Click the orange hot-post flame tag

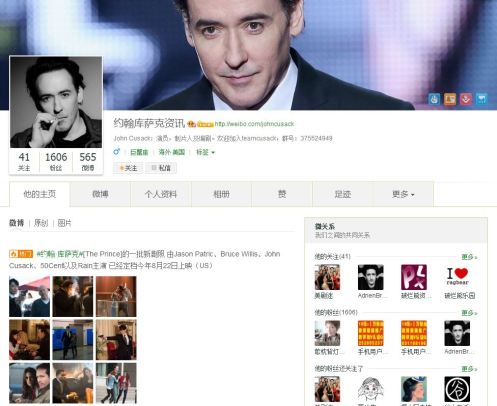click(x=21, y=254)
